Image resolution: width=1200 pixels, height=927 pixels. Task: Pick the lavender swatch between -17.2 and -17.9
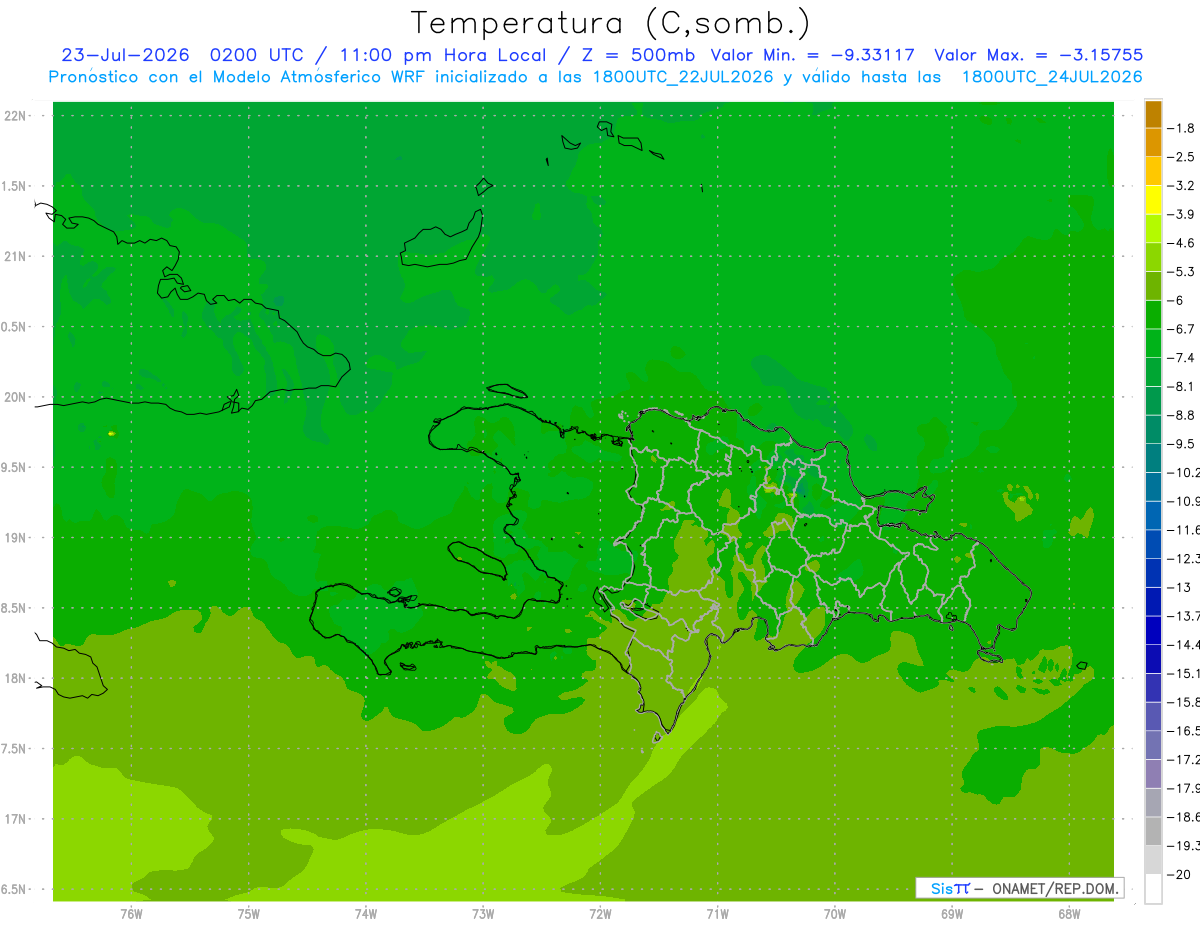coord(1153,773)
